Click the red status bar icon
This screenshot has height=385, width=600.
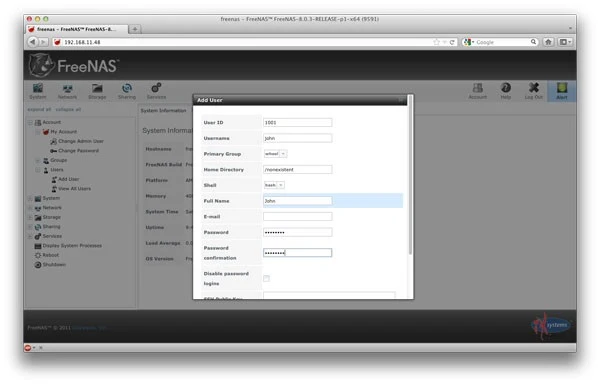(x=28, y=347)
